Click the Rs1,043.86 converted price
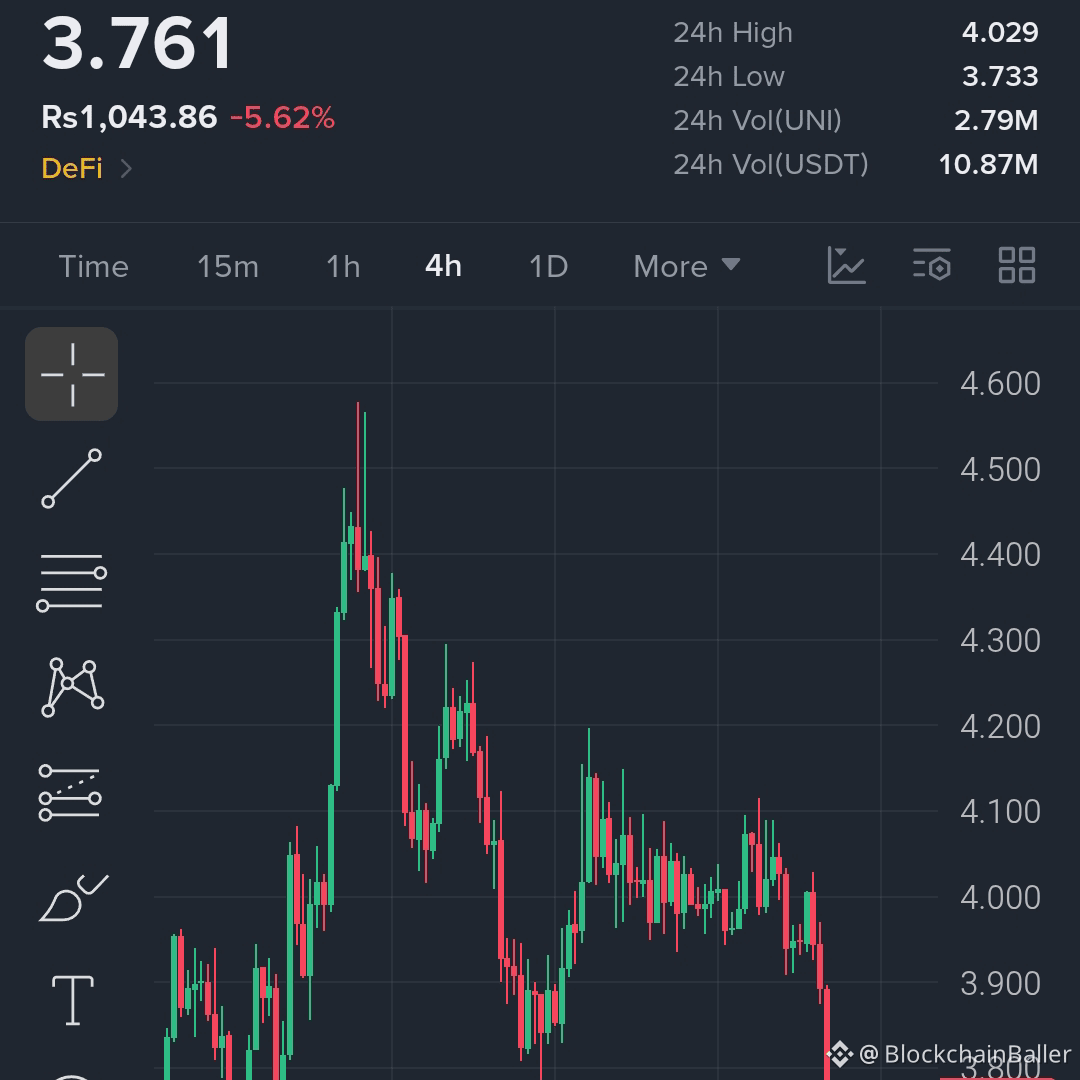Image resolution: width=1080 pixels, height=1080 pixels. [129, 117]
